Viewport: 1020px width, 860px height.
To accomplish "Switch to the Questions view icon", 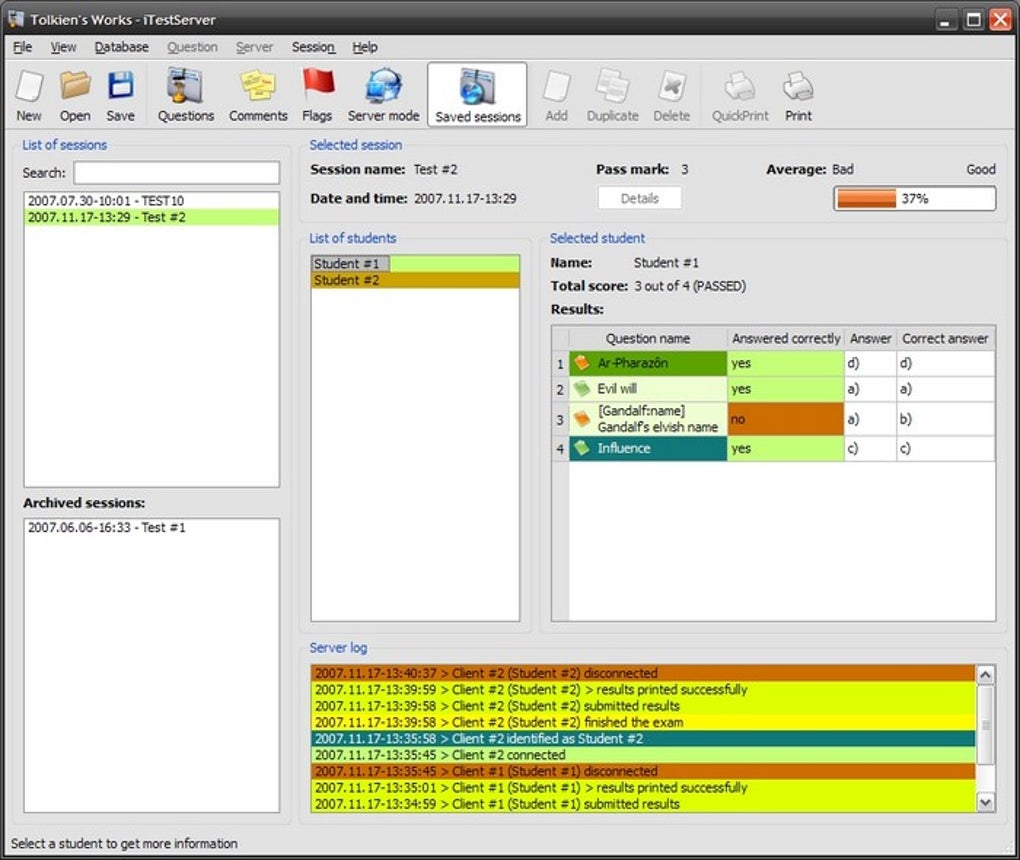I will 185,95.
